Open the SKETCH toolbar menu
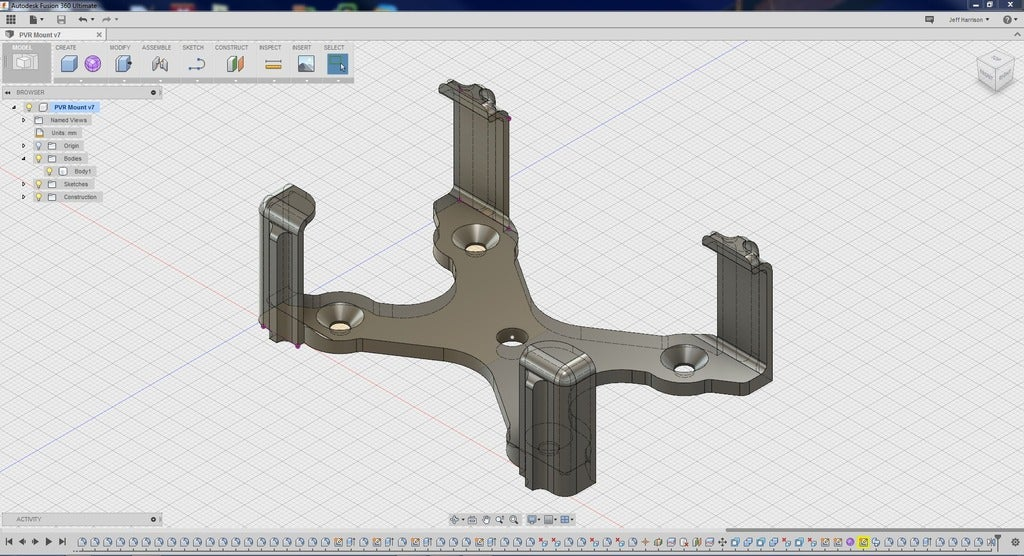 [x=193, y=47]
